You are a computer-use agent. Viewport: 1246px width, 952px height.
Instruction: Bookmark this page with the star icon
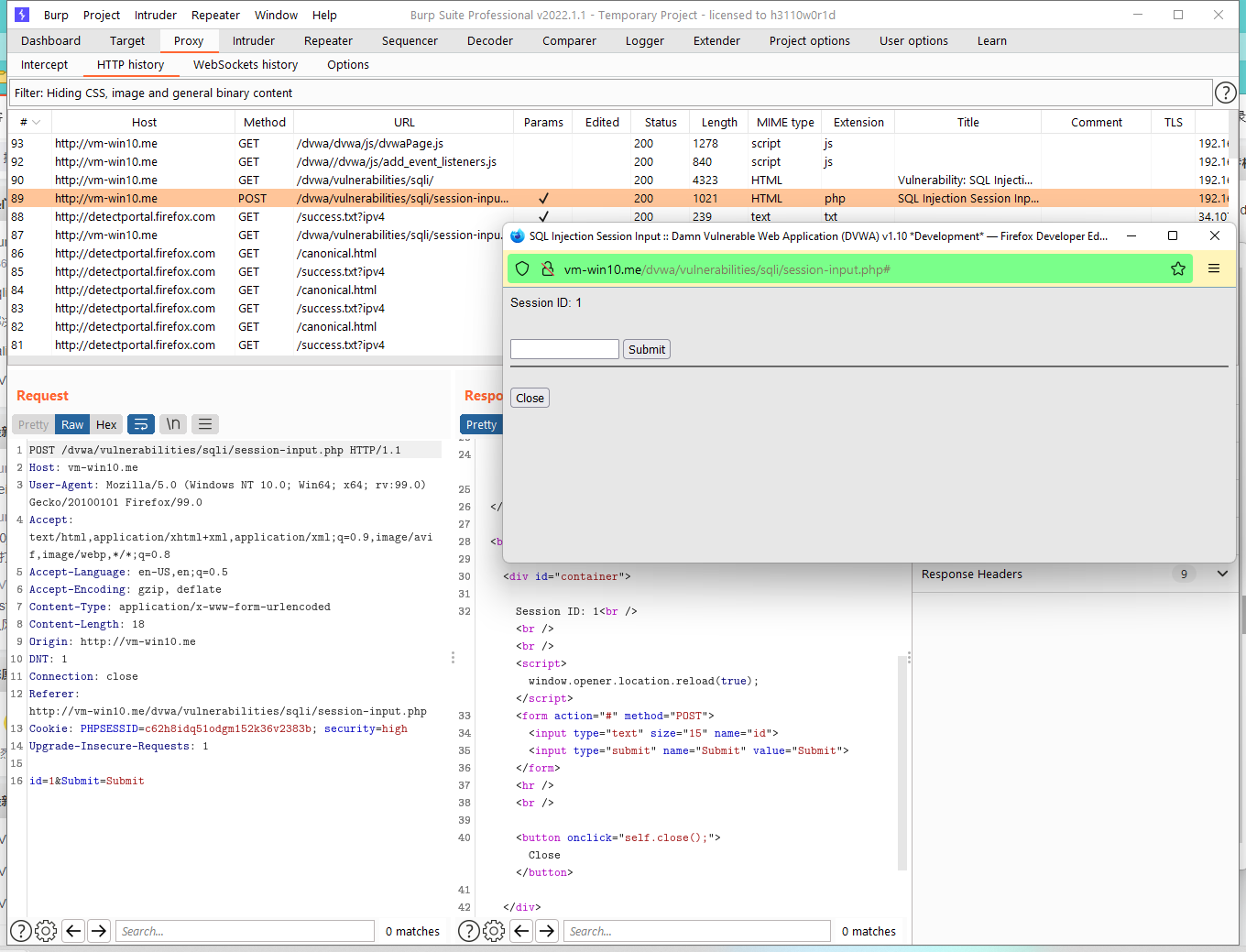(1178, 268)
